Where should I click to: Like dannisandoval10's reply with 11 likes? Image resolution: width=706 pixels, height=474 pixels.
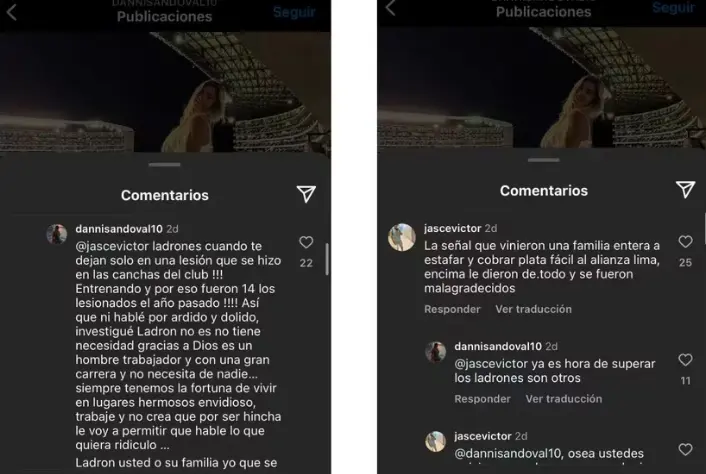pyautogui.click(x=685, y=360)
